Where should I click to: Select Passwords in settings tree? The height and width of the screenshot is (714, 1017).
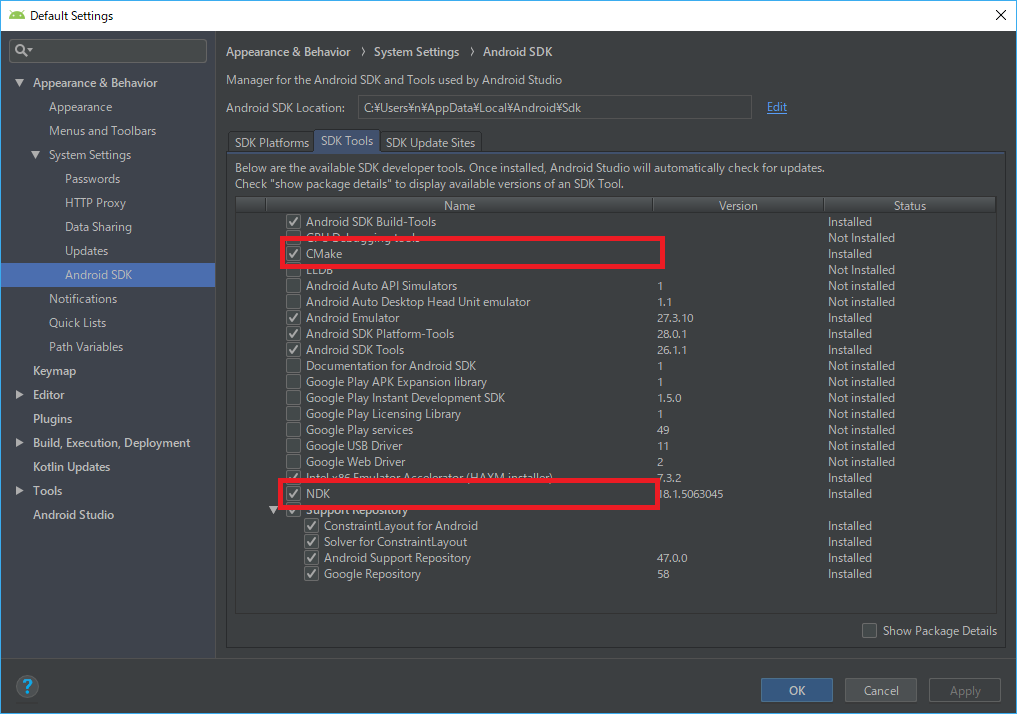coord(92,178)
